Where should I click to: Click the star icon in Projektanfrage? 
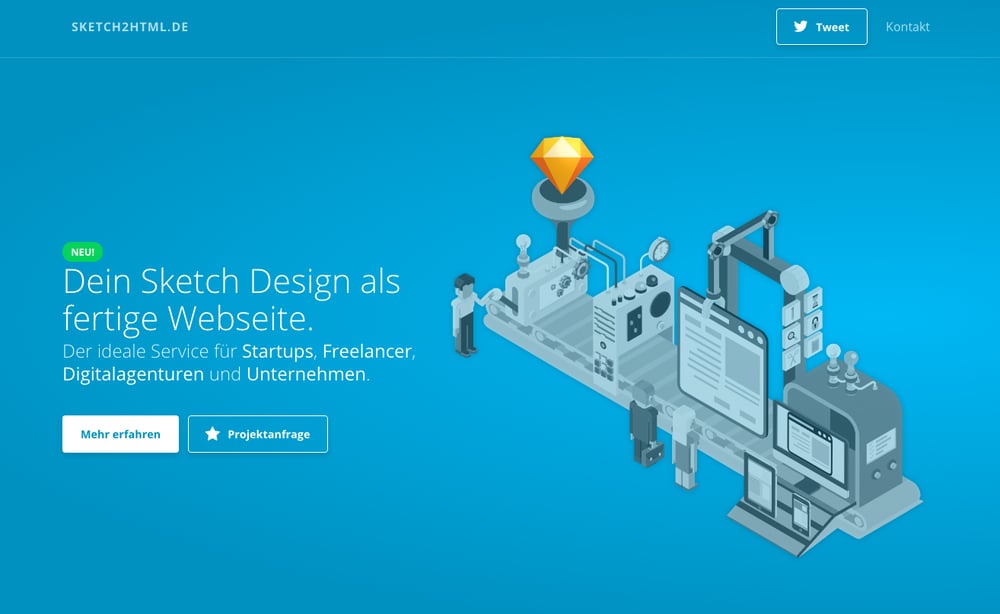[212, 434]
